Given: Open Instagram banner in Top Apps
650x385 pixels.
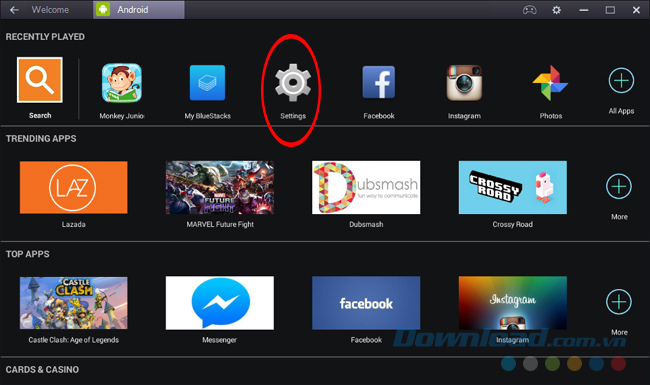Looking at the screenshot, I should point(512,303).
